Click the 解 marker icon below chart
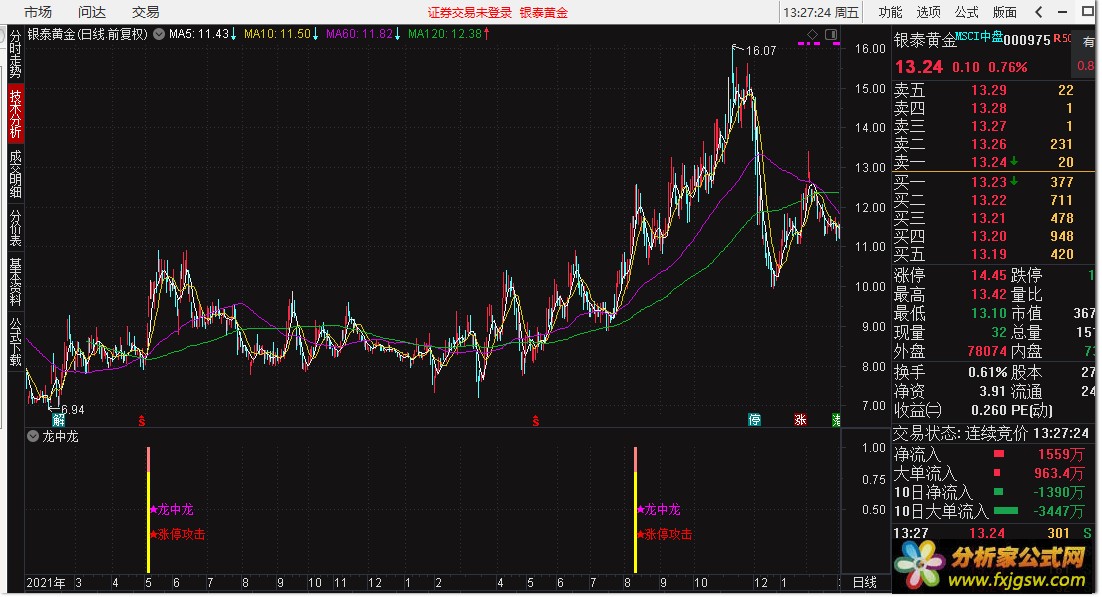This screenshot has height=597, width=1102. point(58,420)
